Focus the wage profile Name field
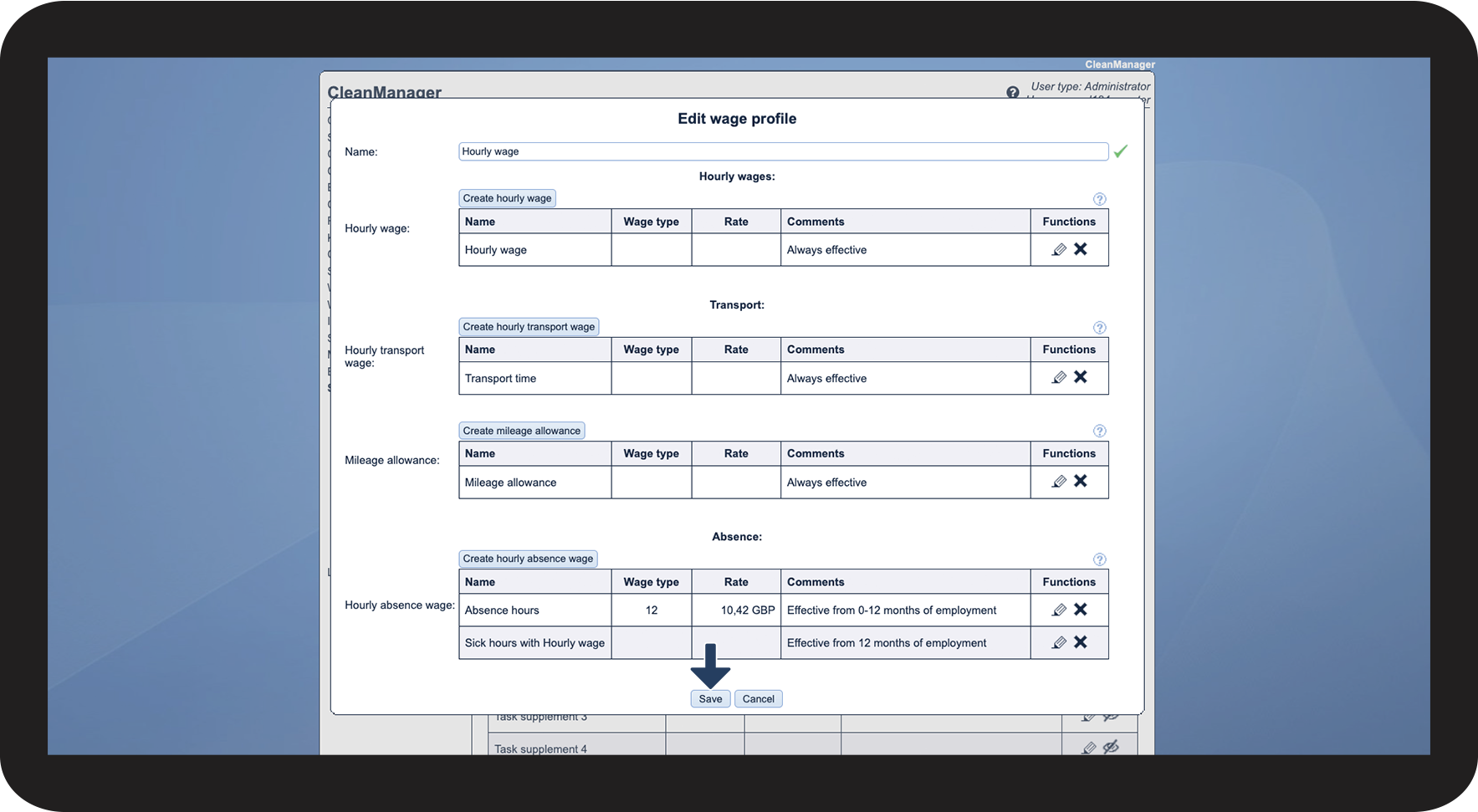 point(783,151)
